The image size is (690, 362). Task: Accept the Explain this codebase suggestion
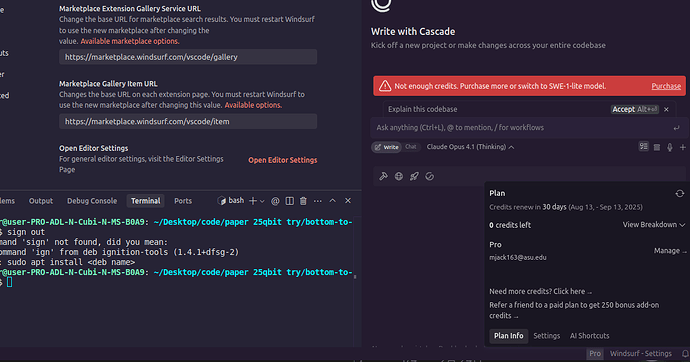point(635,109)
